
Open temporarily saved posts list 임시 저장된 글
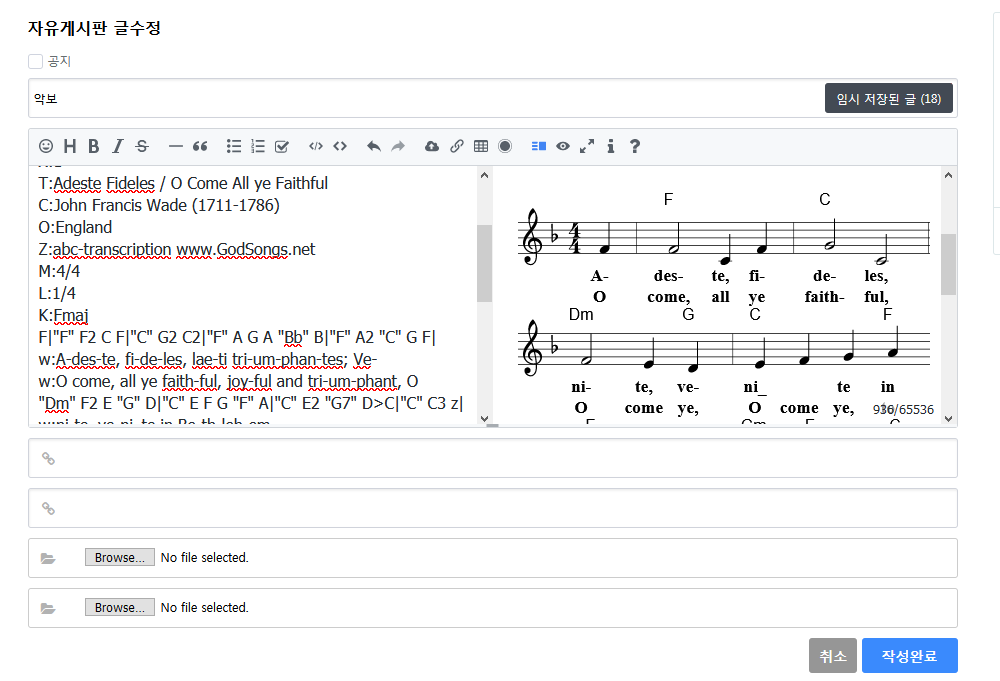tap(888, 98)
